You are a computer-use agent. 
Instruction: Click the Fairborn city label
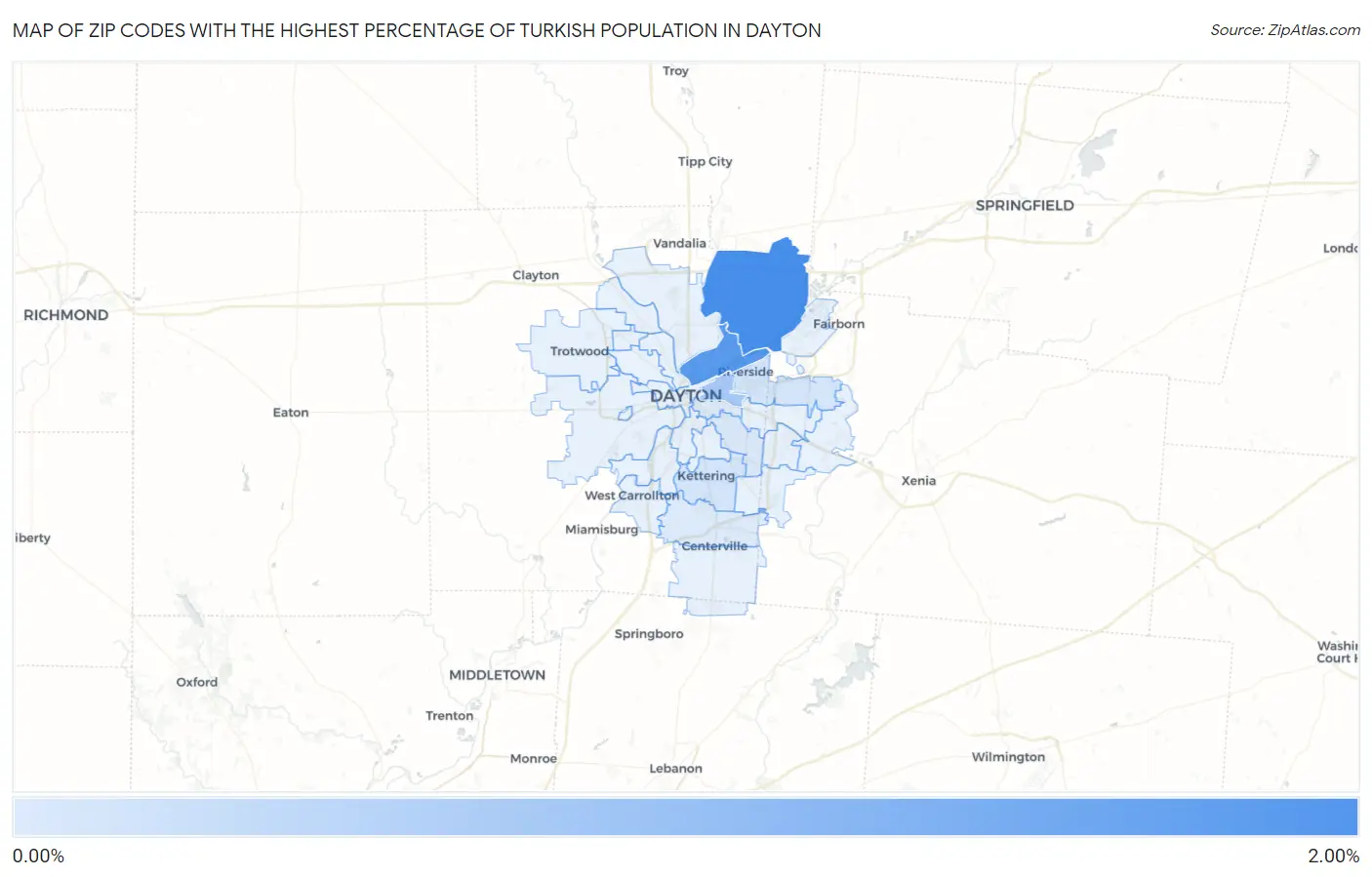pyautogui.click(x=838, y=324)
